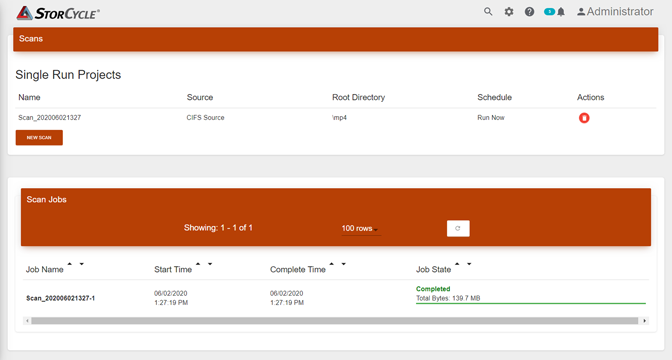Click the NEW SCAN button

tap(39, 138)
